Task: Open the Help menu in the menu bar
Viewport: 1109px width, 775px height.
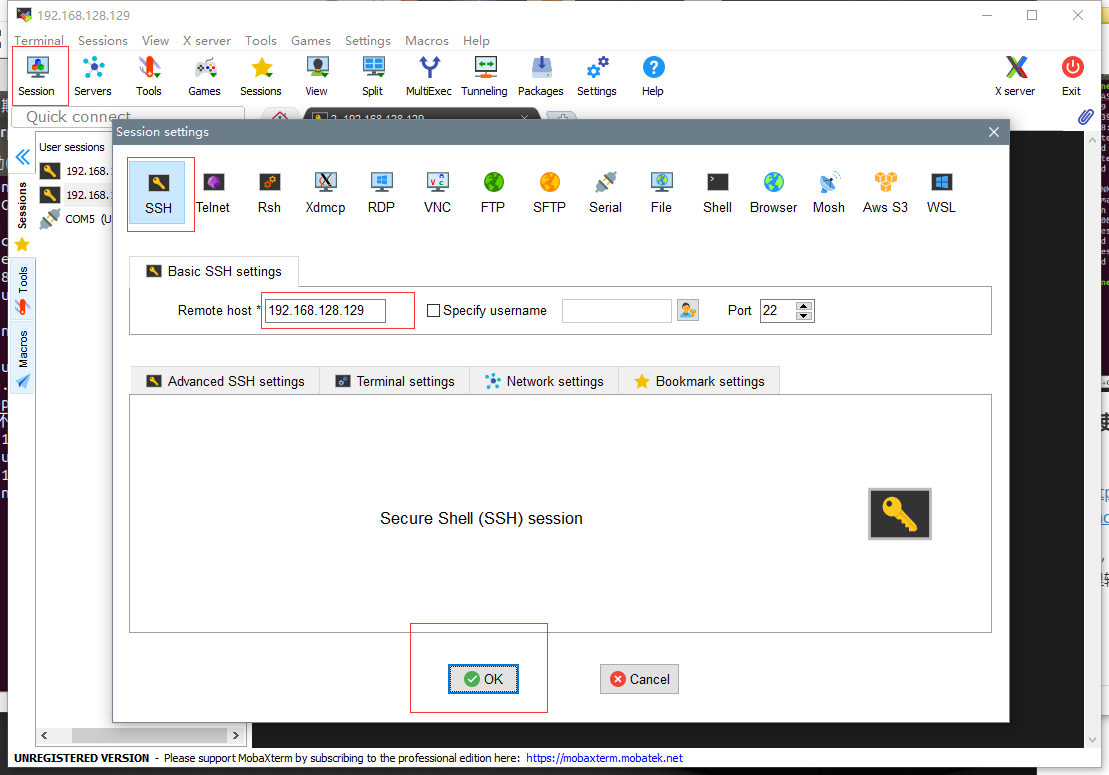Action: pos(476,40)
